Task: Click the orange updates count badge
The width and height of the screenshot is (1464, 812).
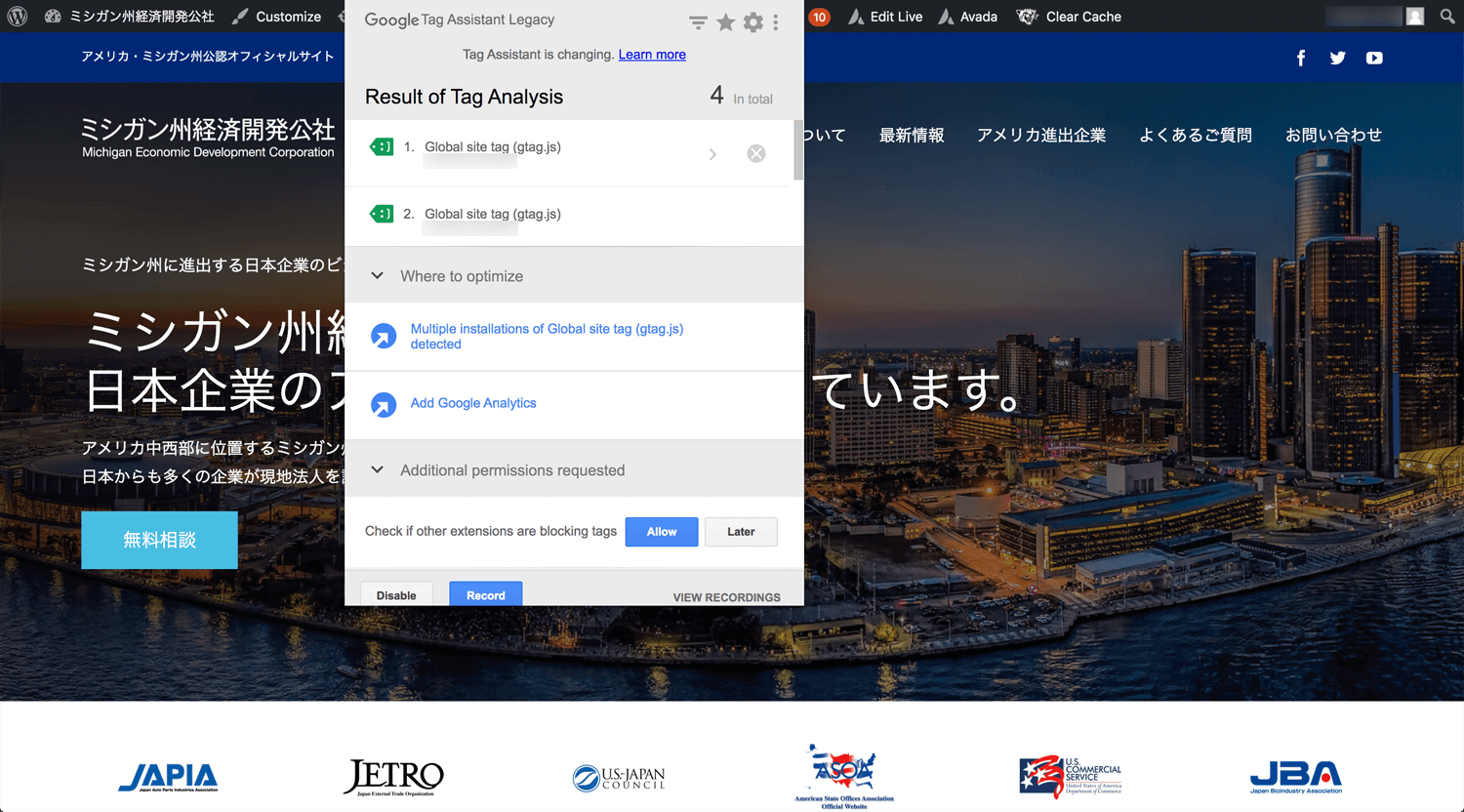Action: [x=819, y=17]
